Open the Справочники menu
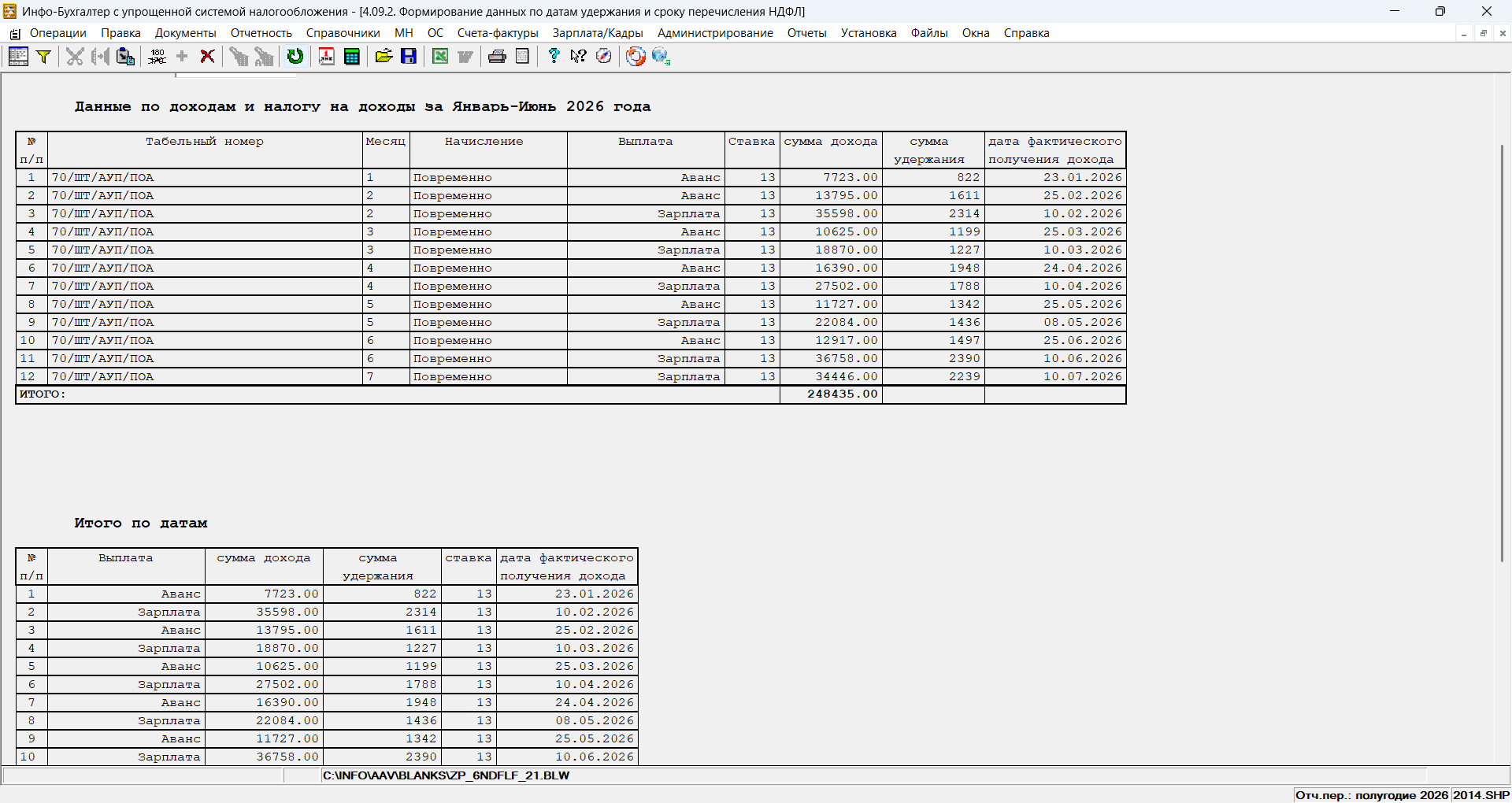 tap(343, 33)
